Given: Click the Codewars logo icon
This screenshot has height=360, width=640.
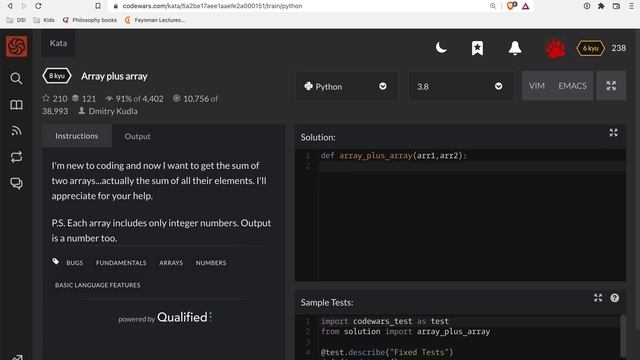Looking at the screenshot, I should click(x=17, y=46).
